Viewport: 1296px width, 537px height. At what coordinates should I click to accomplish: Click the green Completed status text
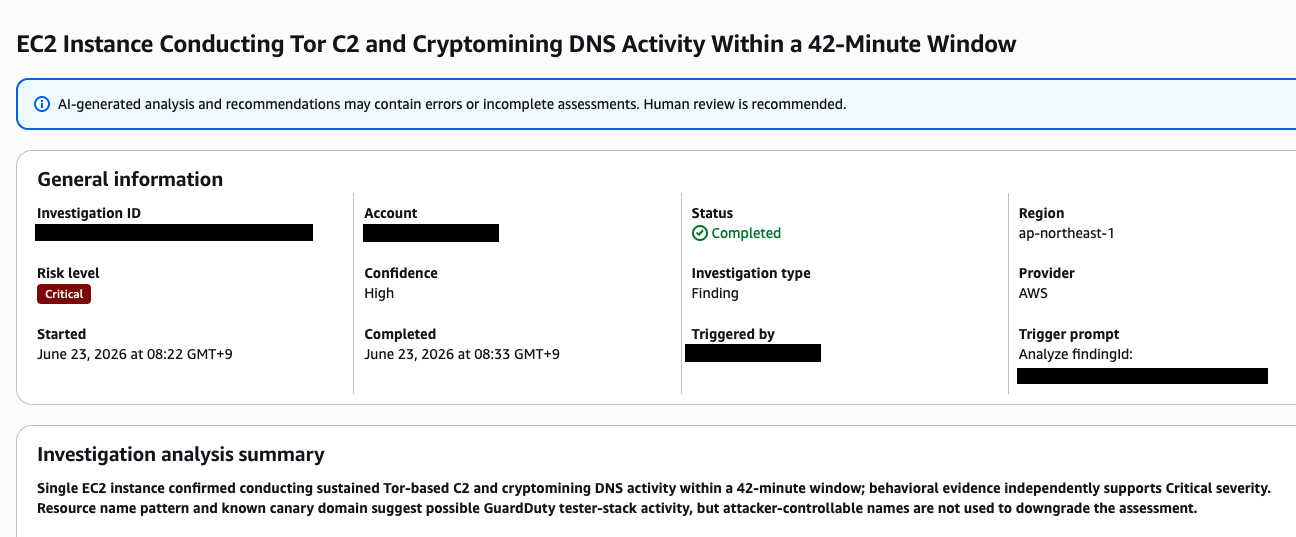click(x=746, y=233)
